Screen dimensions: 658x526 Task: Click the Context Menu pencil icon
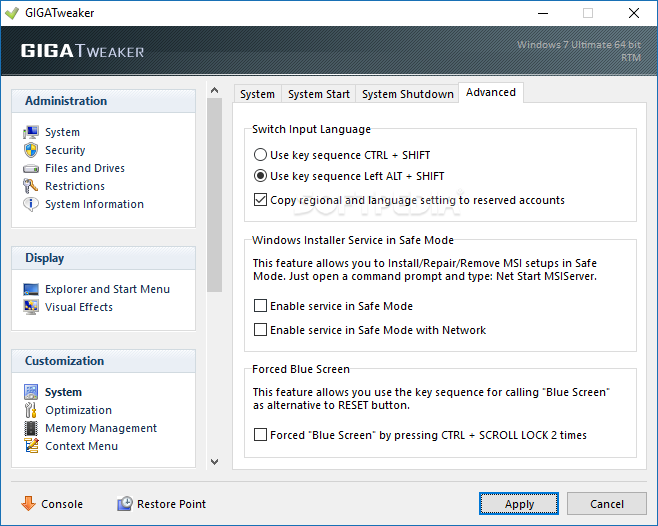(31, 446)
